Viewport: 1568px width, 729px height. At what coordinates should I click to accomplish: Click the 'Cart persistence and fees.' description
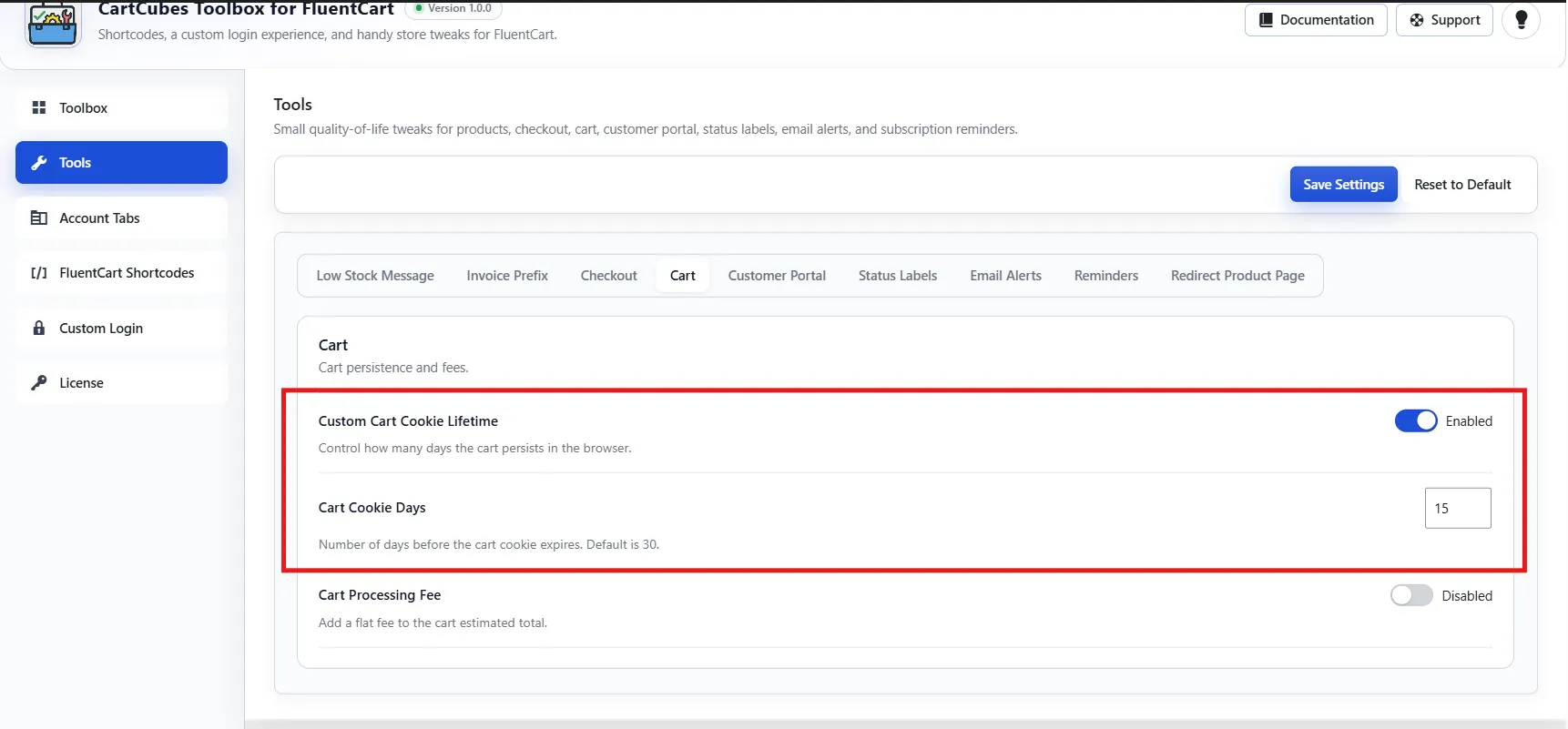(393, 368)
